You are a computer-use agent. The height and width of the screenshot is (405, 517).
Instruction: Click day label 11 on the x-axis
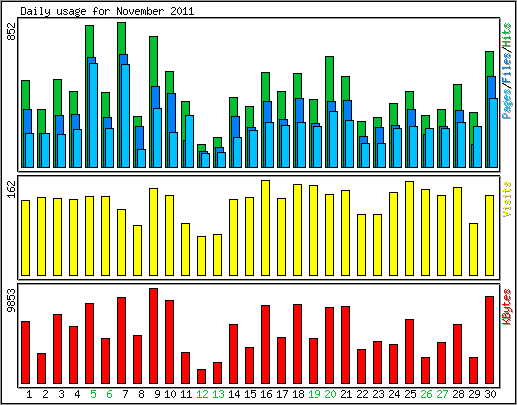[x=186, y=394]
